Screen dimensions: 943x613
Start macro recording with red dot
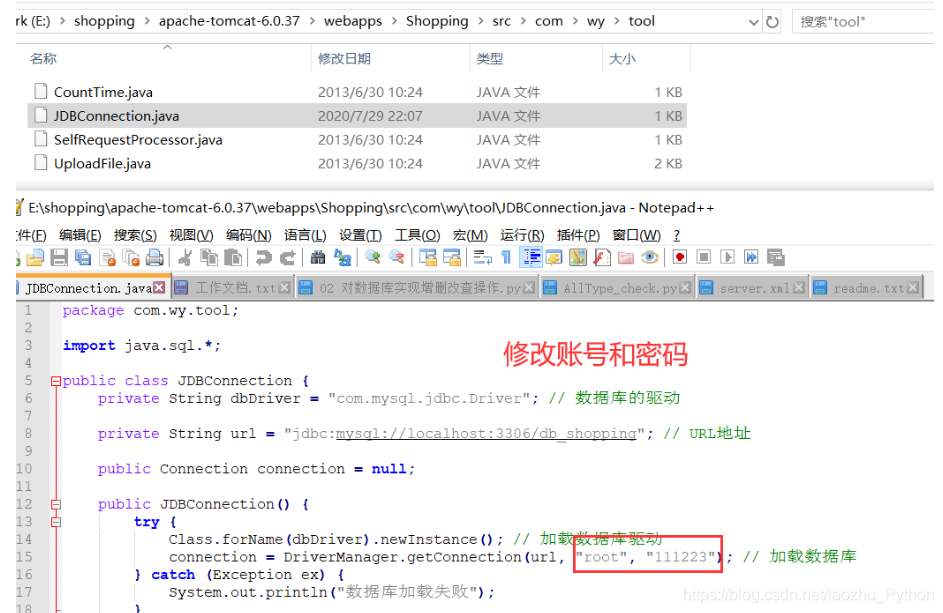click(680, 257)
